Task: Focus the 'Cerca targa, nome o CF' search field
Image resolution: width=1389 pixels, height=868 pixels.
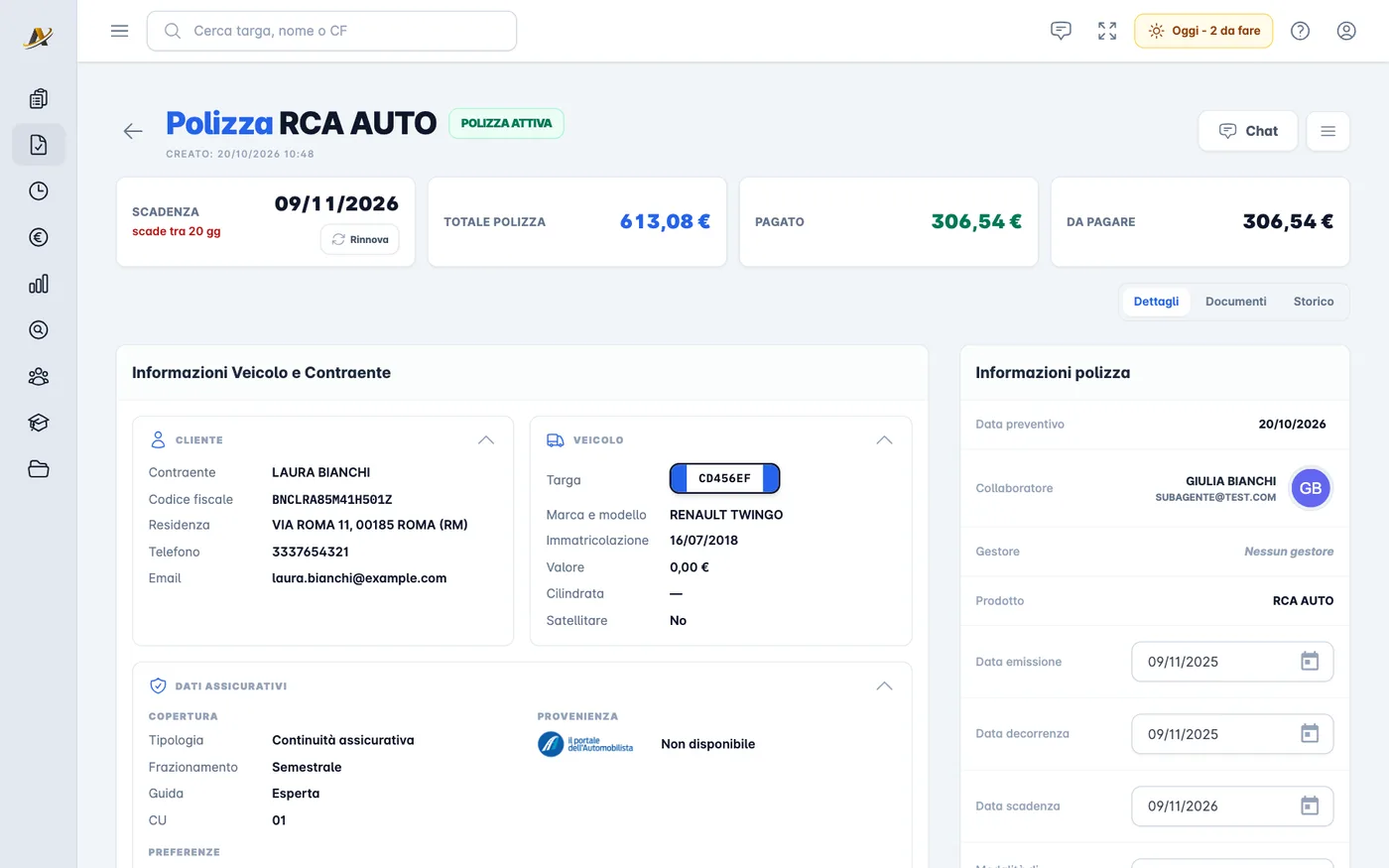Action: pos(331,31)
